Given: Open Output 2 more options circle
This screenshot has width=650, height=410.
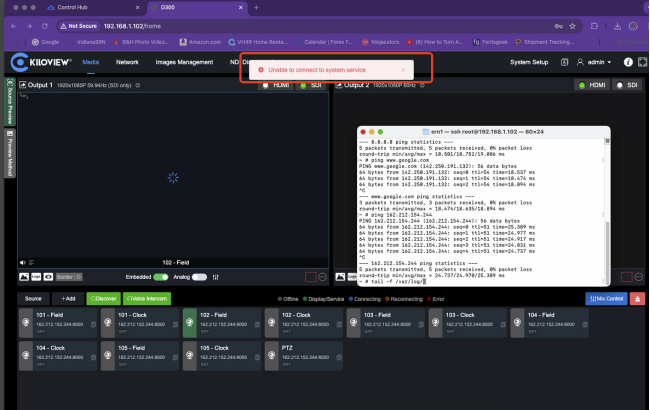Looking at the screenshot, I should [x=639, y=277].
